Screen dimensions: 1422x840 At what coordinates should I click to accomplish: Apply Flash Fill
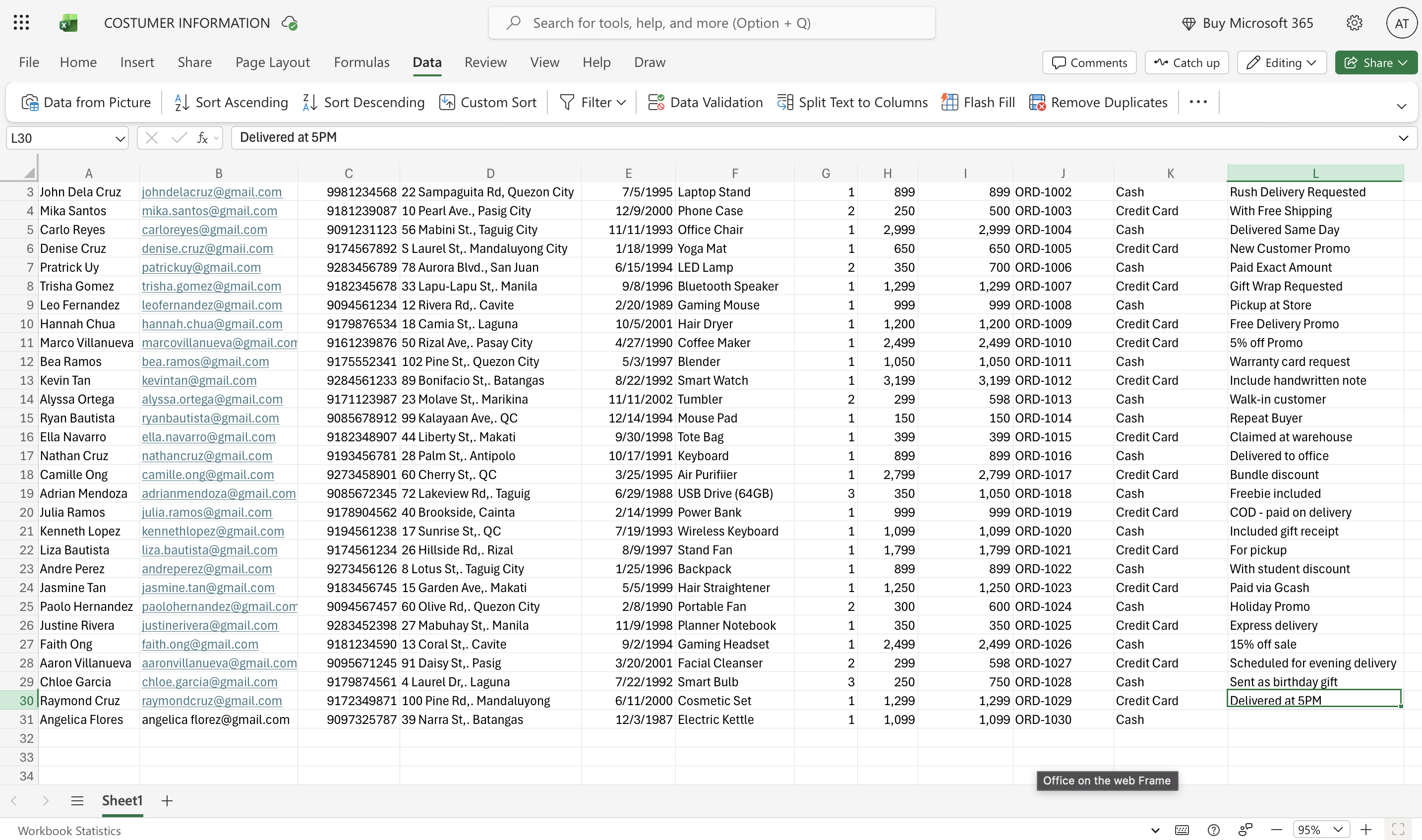[978, 103]
